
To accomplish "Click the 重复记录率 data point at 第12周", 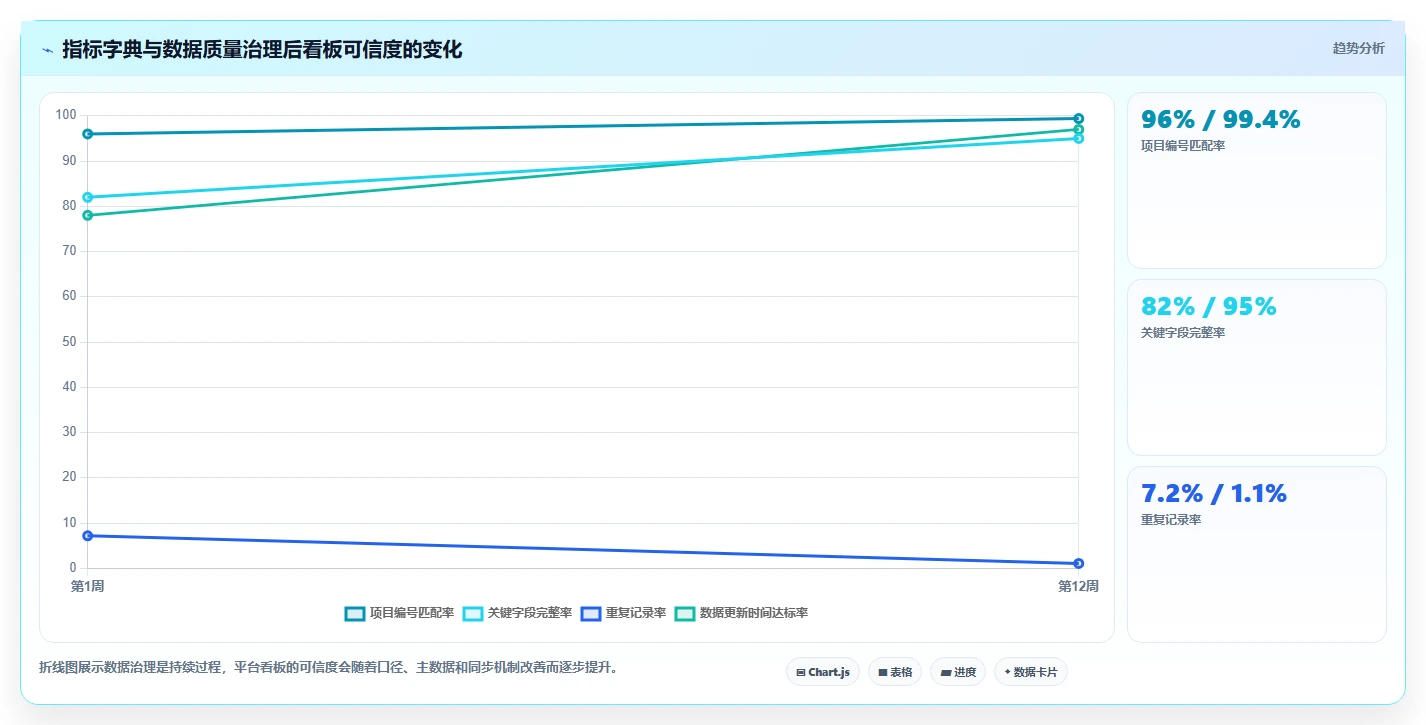I will click(x=1078, y=563).
